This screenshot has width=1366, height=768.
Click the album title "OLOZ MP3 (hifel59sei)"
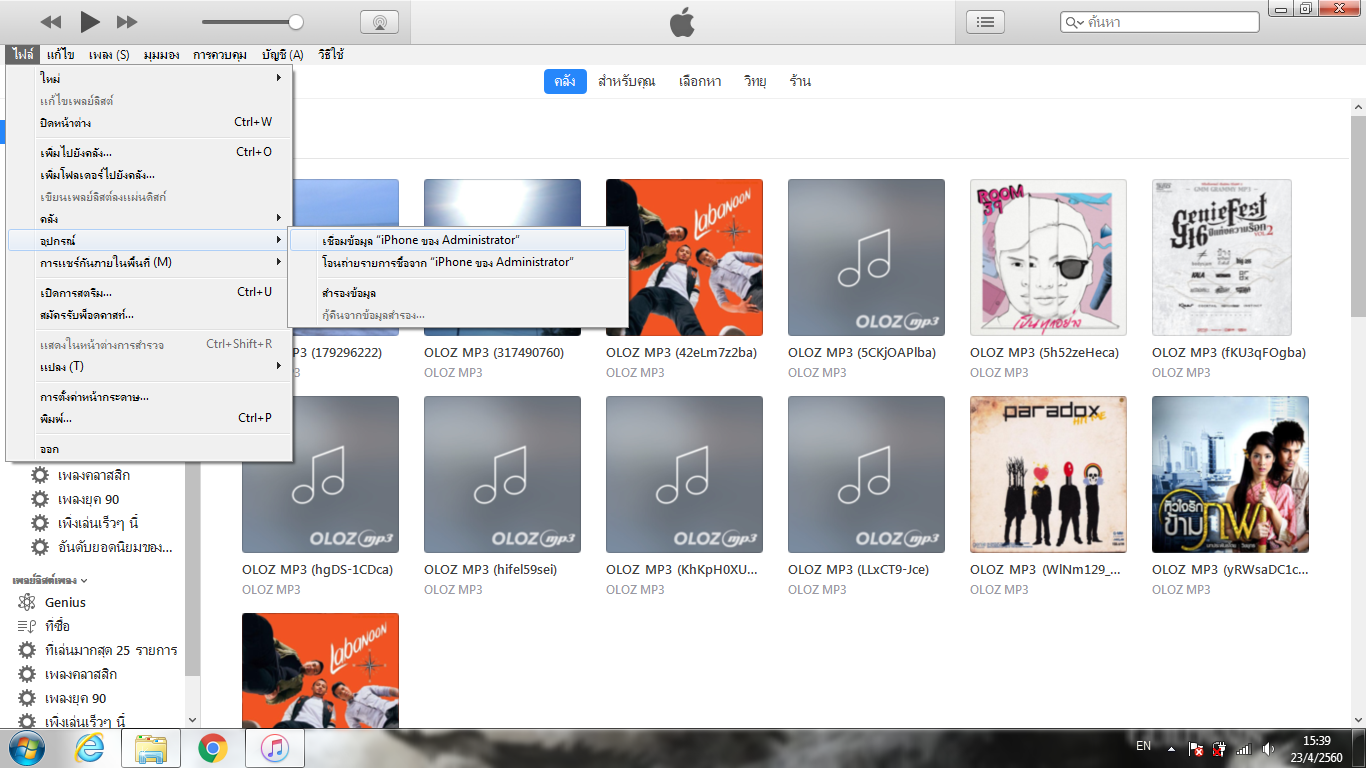tap(490, 569)
